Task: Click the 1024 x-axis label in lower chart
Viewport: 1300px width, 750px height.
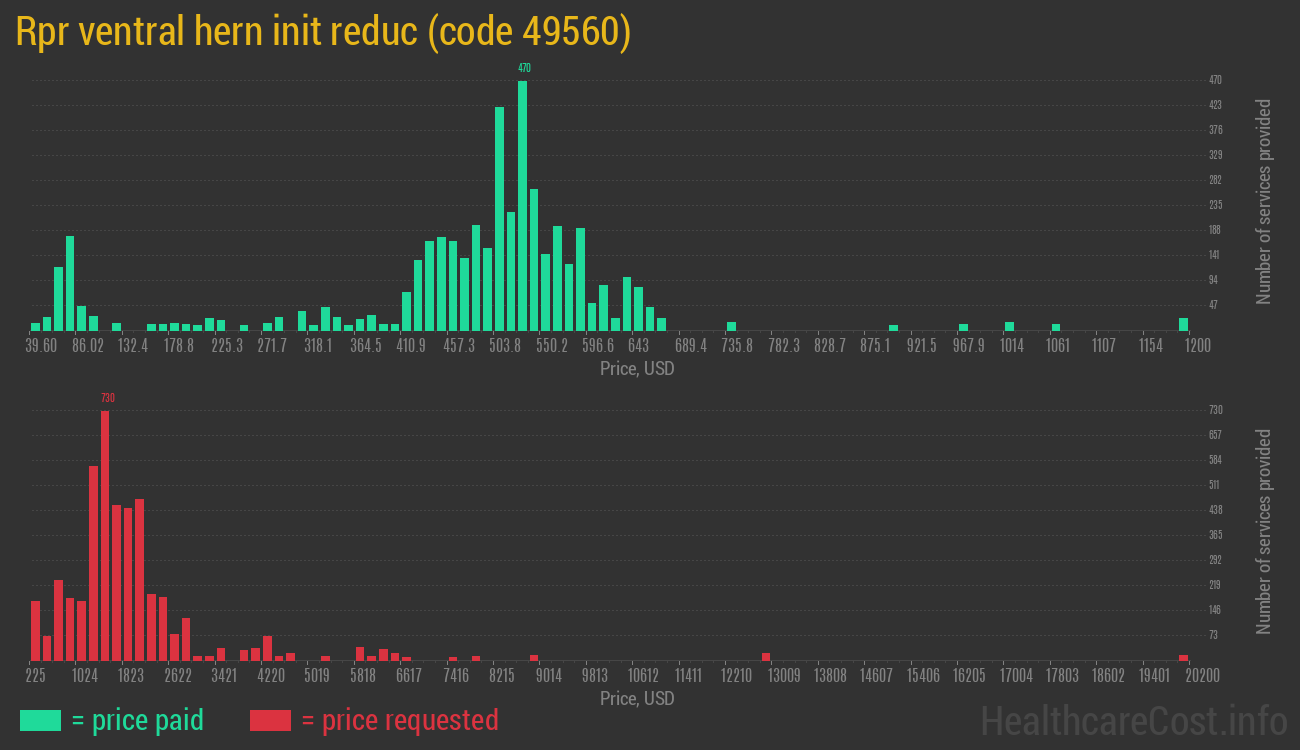Action: (85, 676)
